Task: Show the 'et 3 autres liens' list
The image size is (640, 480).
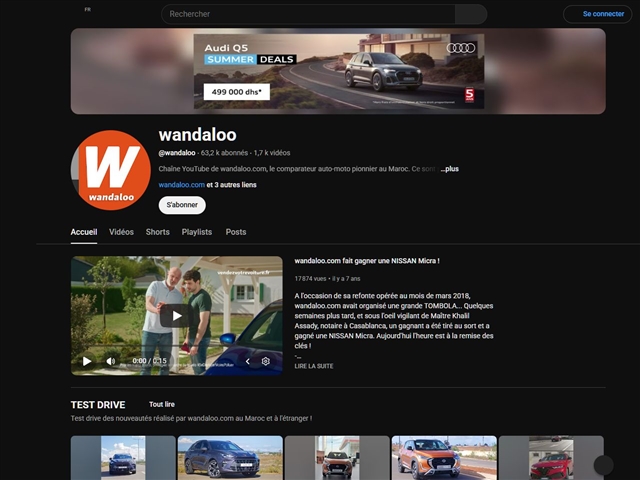Action: click(x=231, y=185)
